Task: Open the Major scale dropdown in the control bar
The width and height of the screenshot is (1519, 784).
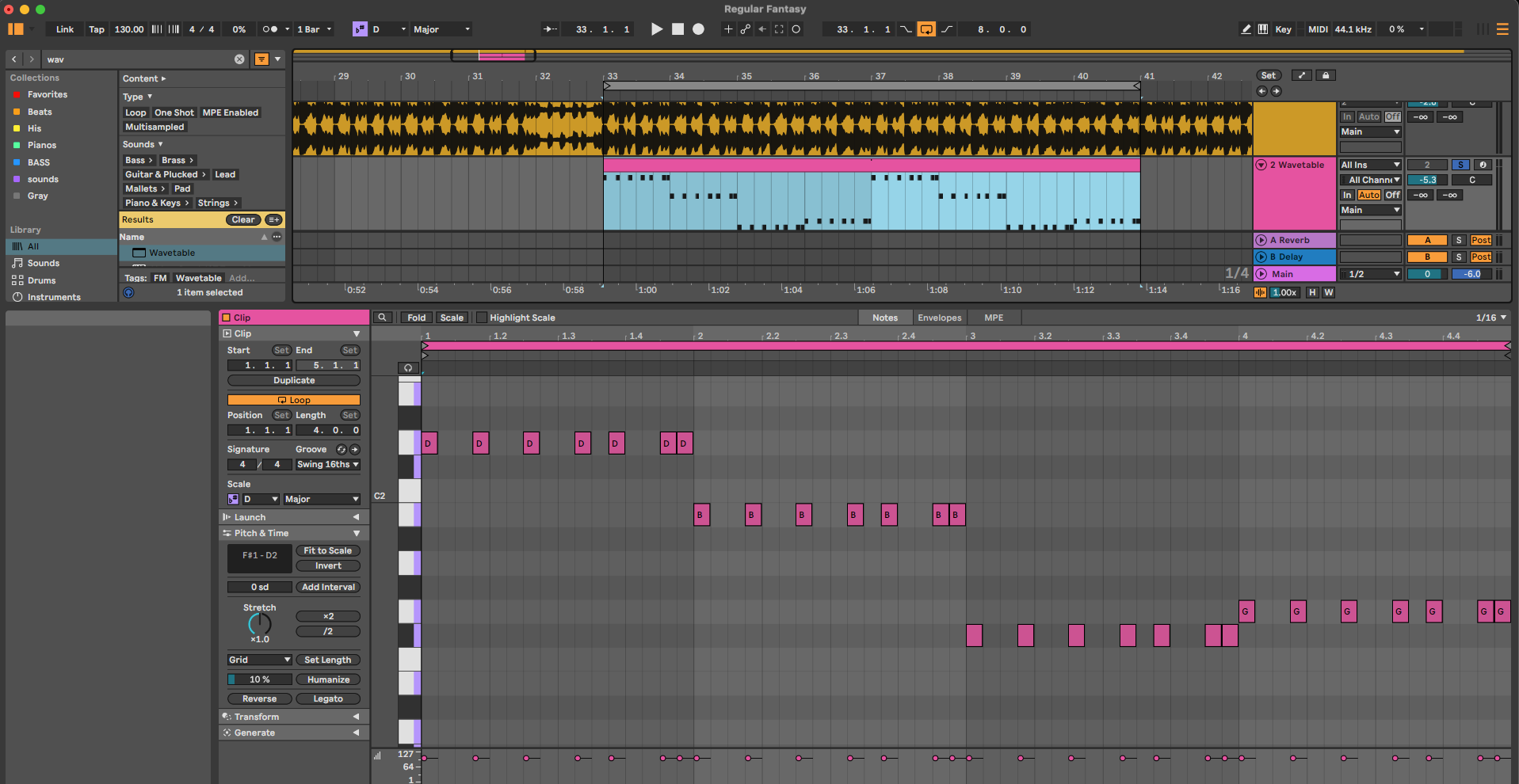Action: click(441, 29)
